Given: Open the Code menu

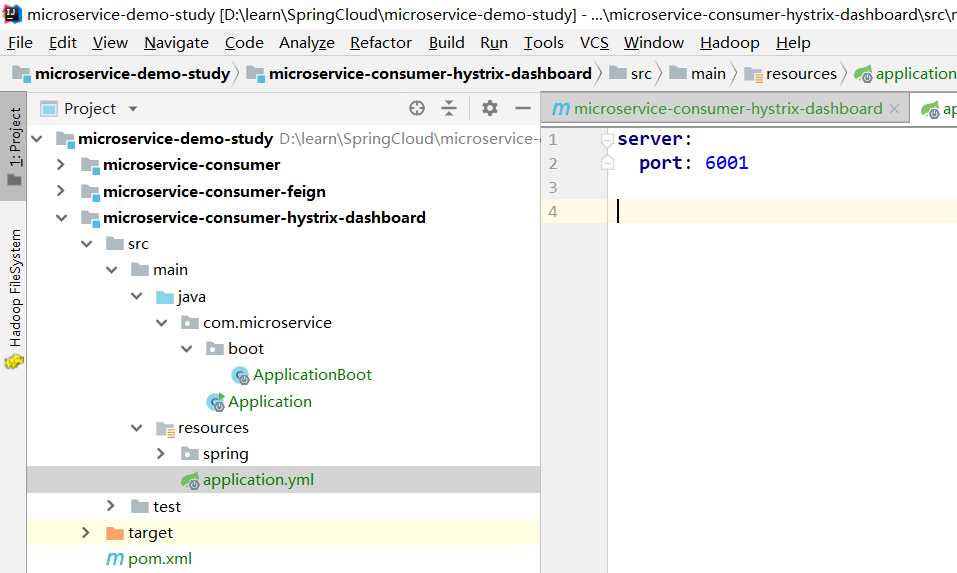Looking at the screenshot, I should [244, 43].
